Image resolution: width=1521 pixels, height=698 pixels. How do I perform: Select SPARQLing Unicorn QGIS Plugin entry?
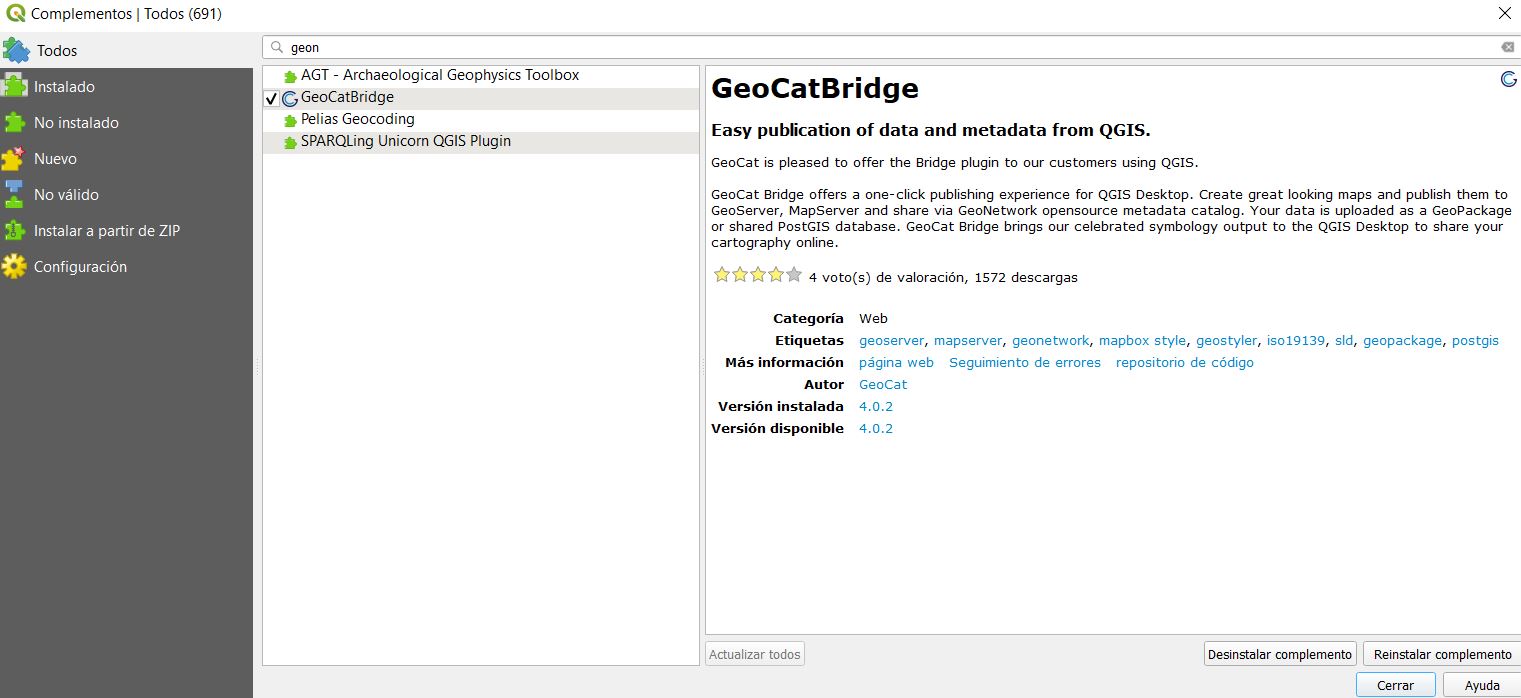[x=405, y=141]
